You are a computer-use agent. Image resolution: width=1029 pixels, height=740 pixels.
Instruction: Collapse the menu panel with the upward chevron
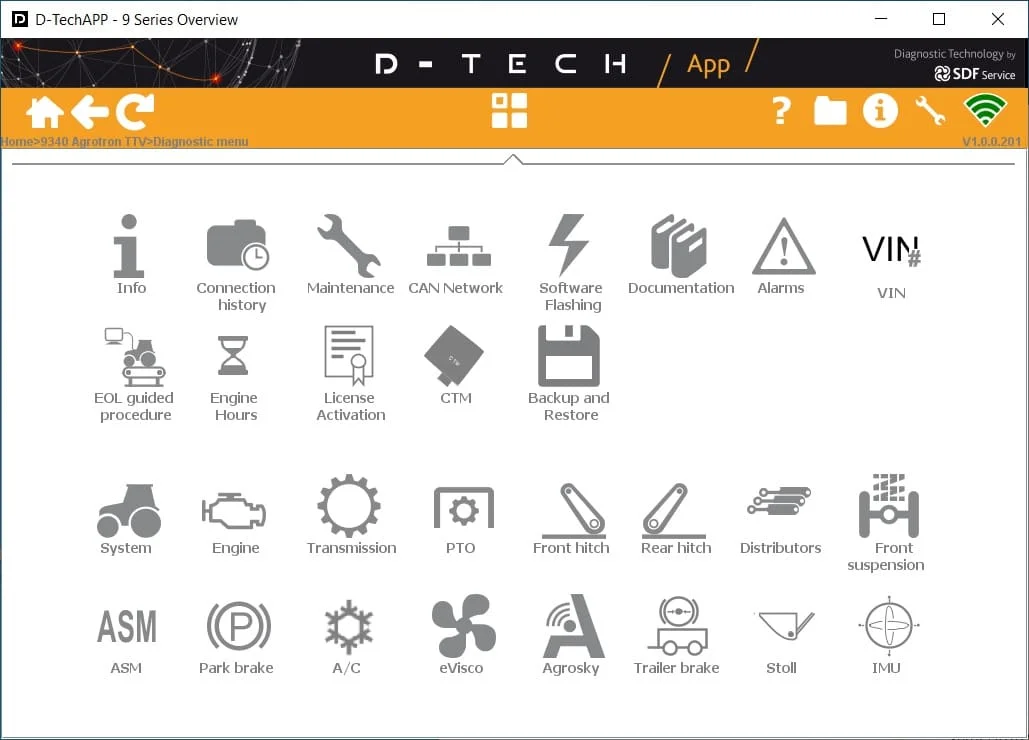tap(513, 157)
